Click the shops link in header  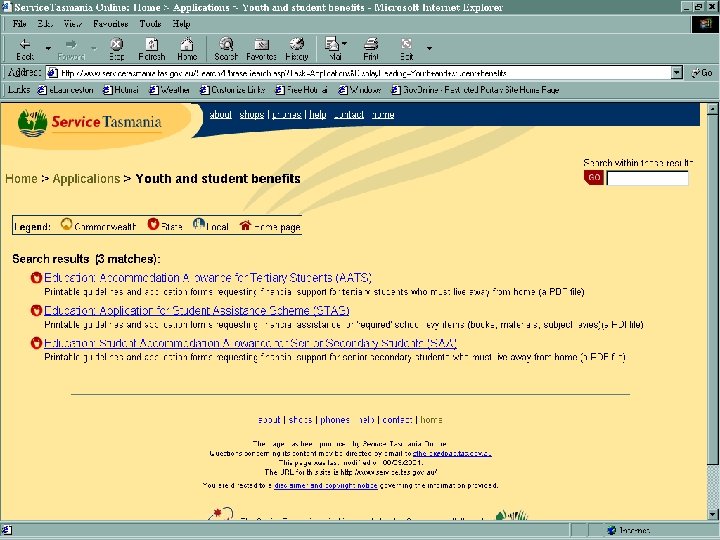pos(252,115)
